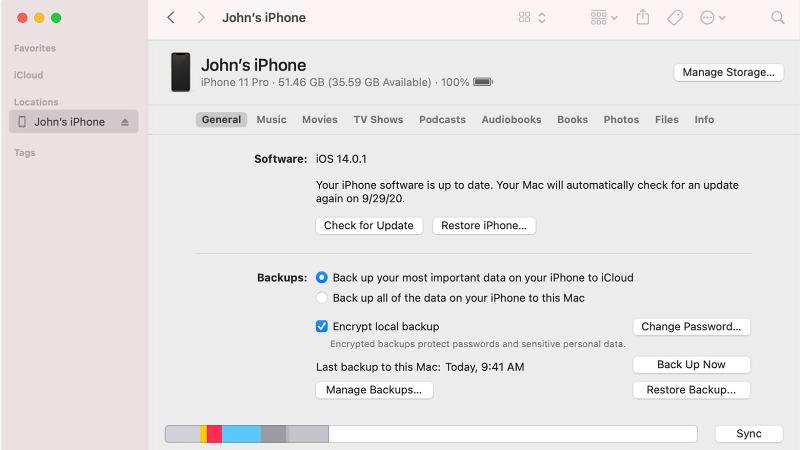Click the blue segment of storage bar

point(241,434)
